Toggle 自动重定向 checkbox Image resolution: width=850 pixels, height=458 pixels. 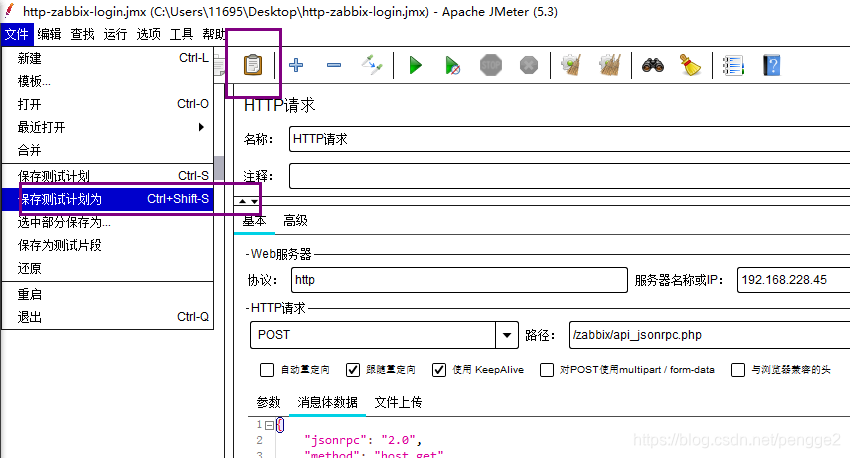pyautogui.click(x=267, y=370)
